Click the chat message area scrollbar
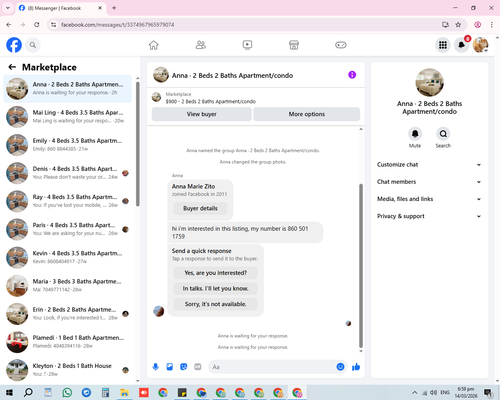Screen dimensions: 500x400 361,266
